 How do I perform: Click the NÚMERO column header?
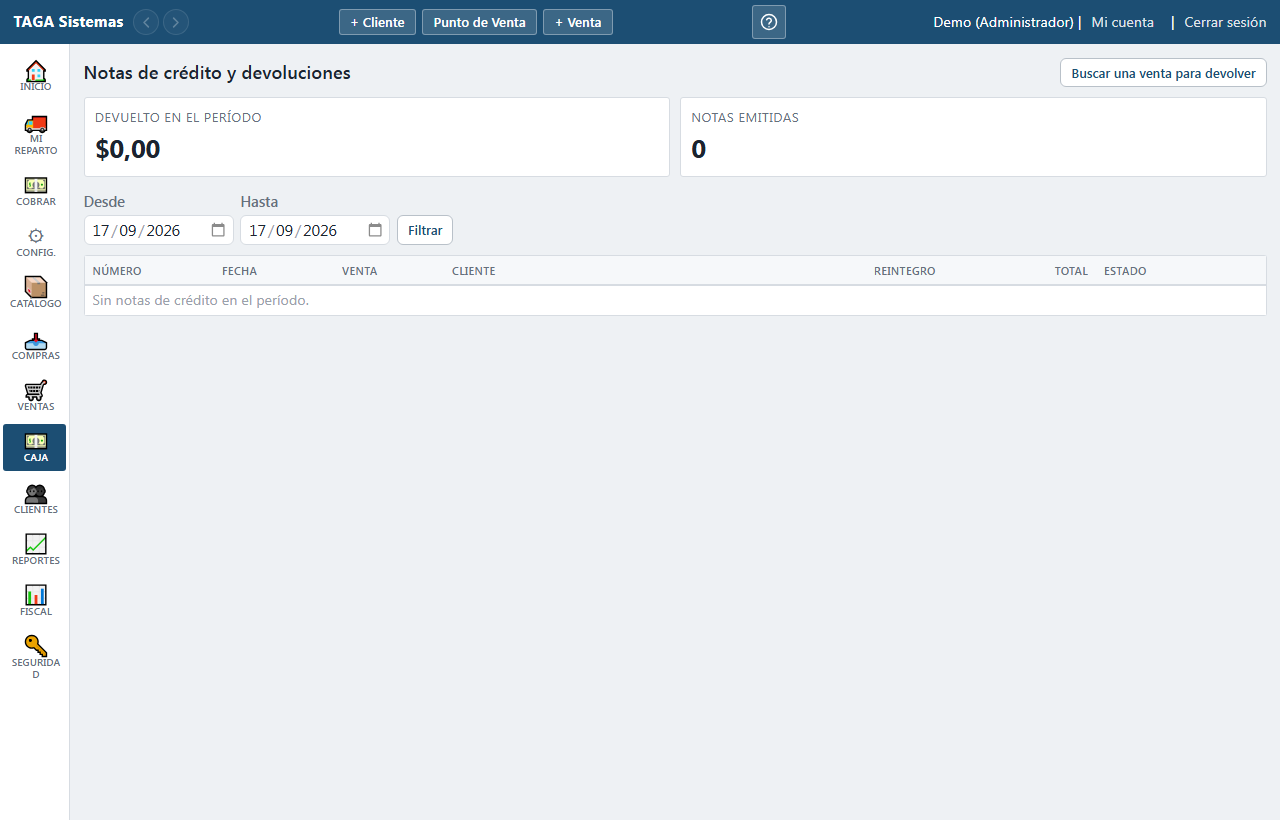(x=117, y=271)
